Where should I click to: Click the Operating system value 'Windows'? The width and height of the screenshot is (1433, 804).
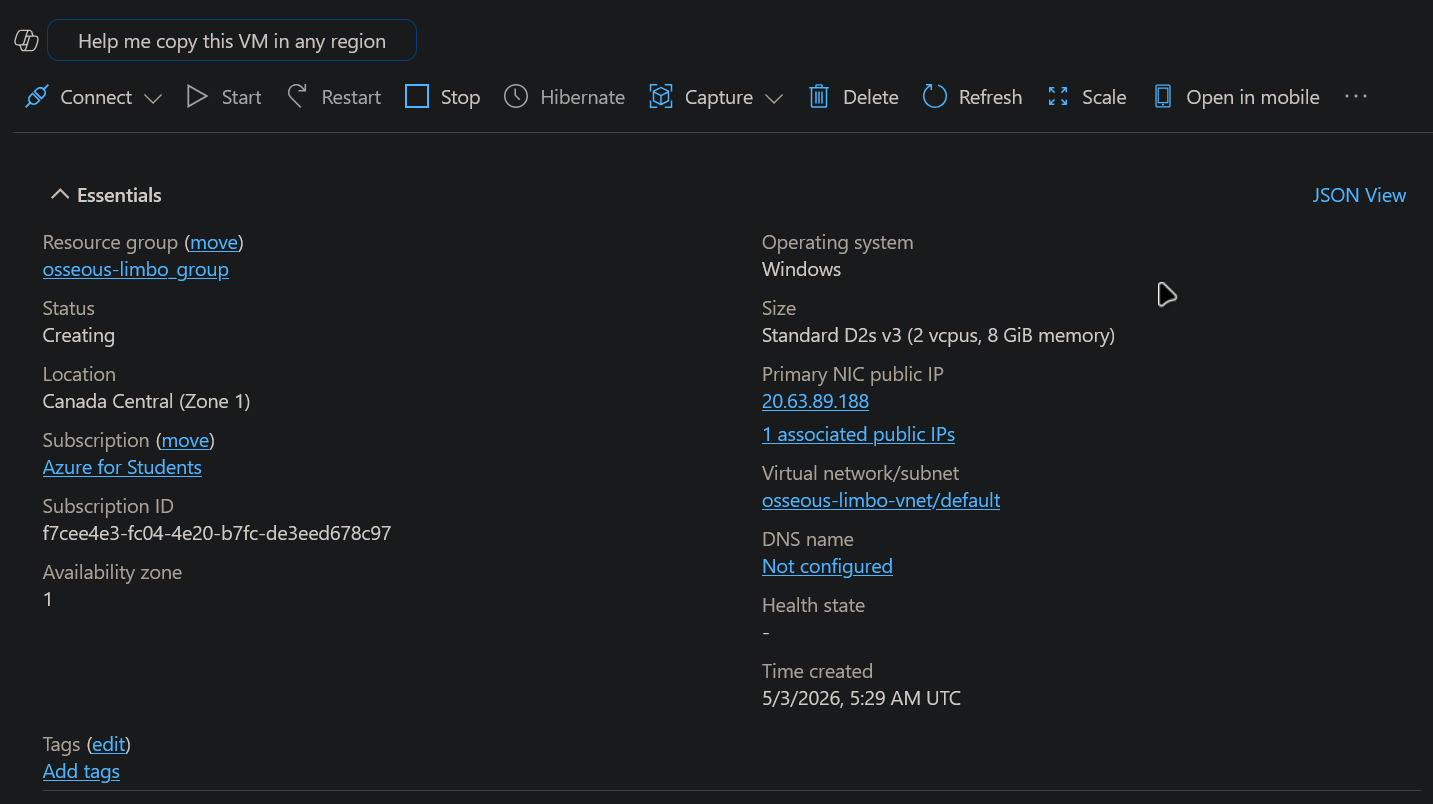(801, 269)
